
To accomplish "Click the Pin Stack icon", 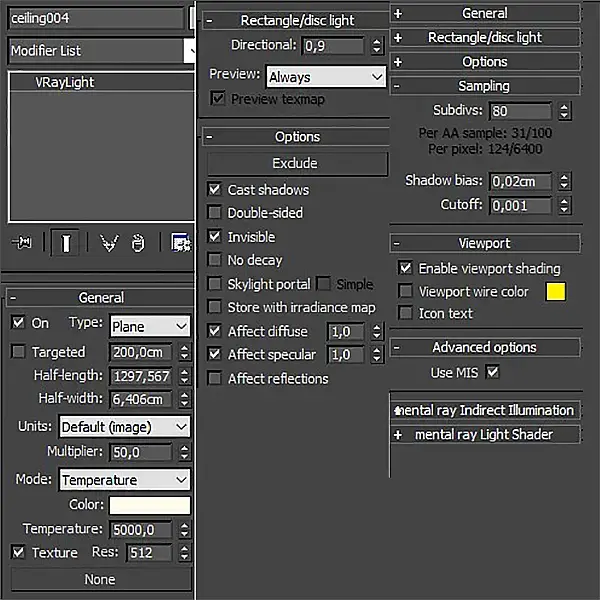I will [x=22, y=243].
